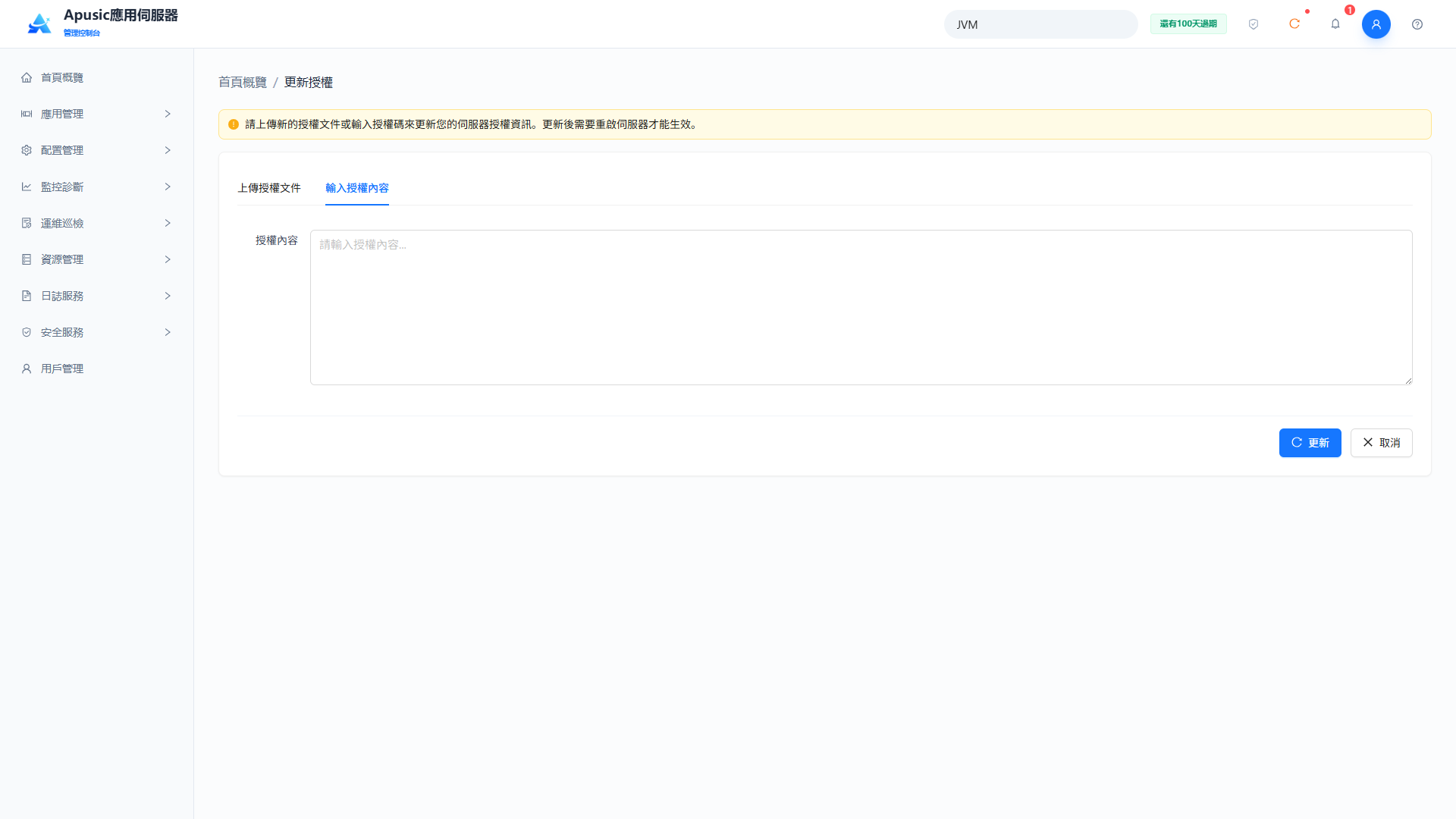Click the textarea resize handle corner
Screen dimensions: 1456x819
pyautogui.click(x=1408, y=381)
